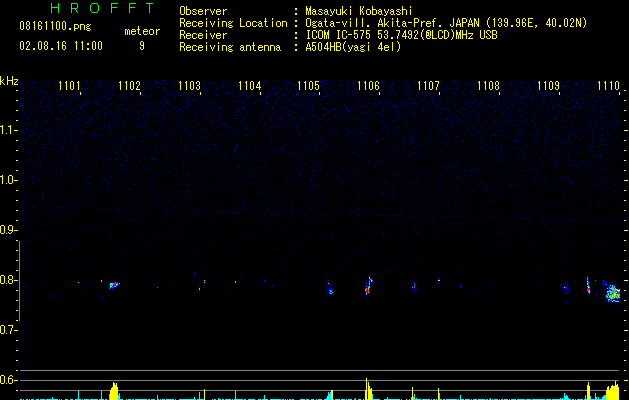Click the 1106 time marker
The width and height of the screenshot is (629, 400).
click(368, 86)
